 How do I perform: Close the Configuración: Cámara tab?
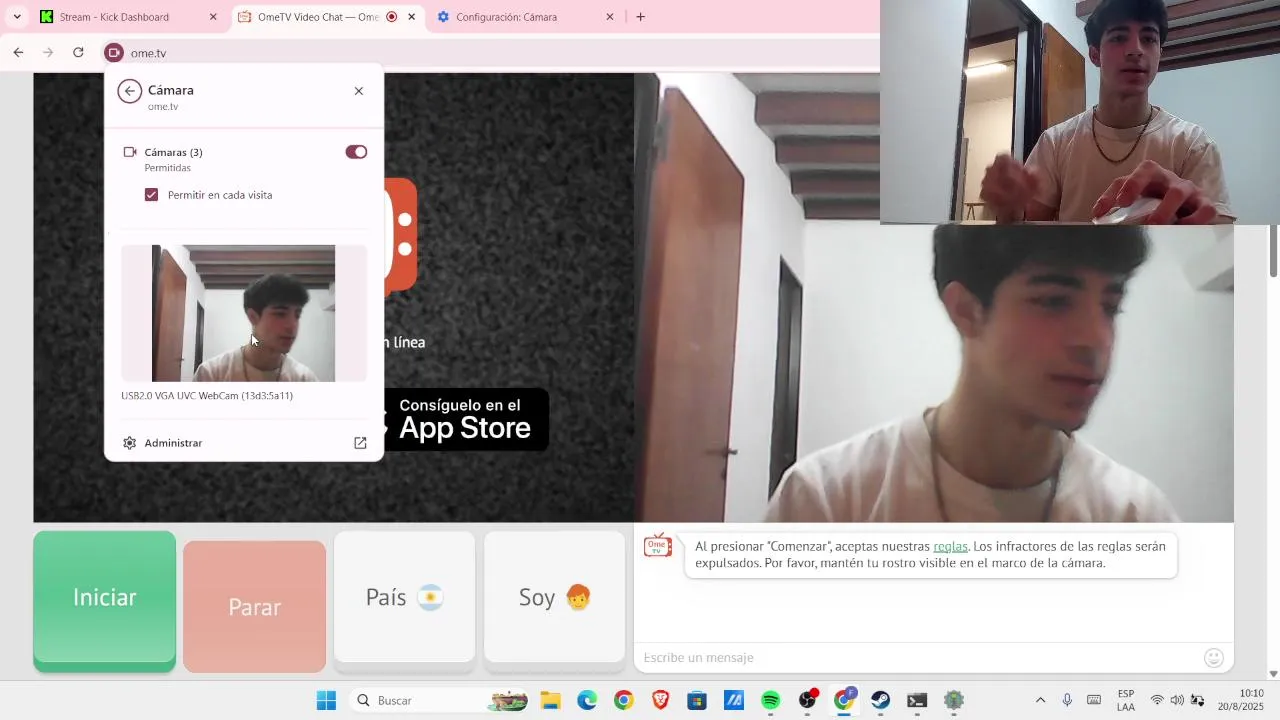pyautogui.click(x=610, y=17)
